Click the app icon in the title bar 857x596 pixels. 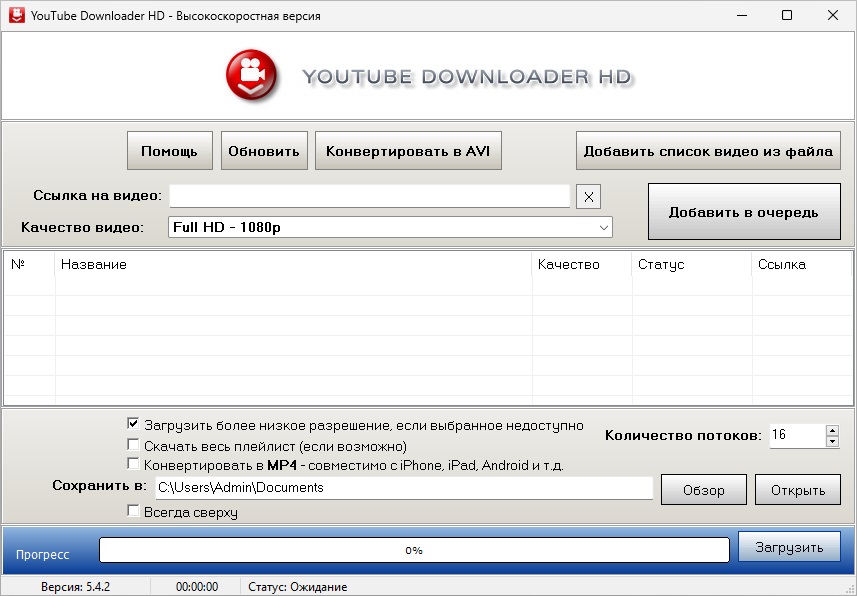coord(17,15)
